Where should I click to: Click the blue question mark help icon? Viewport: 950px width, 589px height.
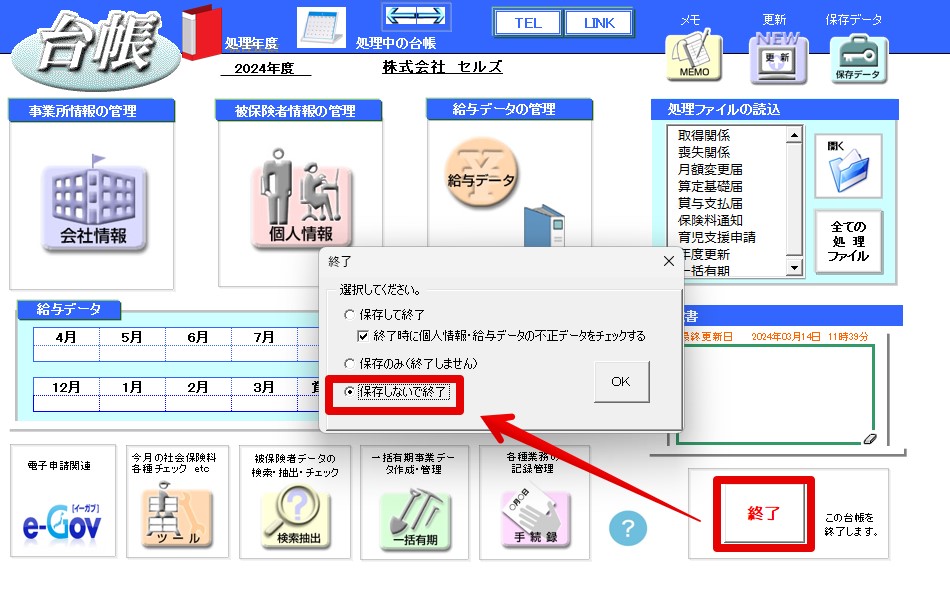click(628, 528)
